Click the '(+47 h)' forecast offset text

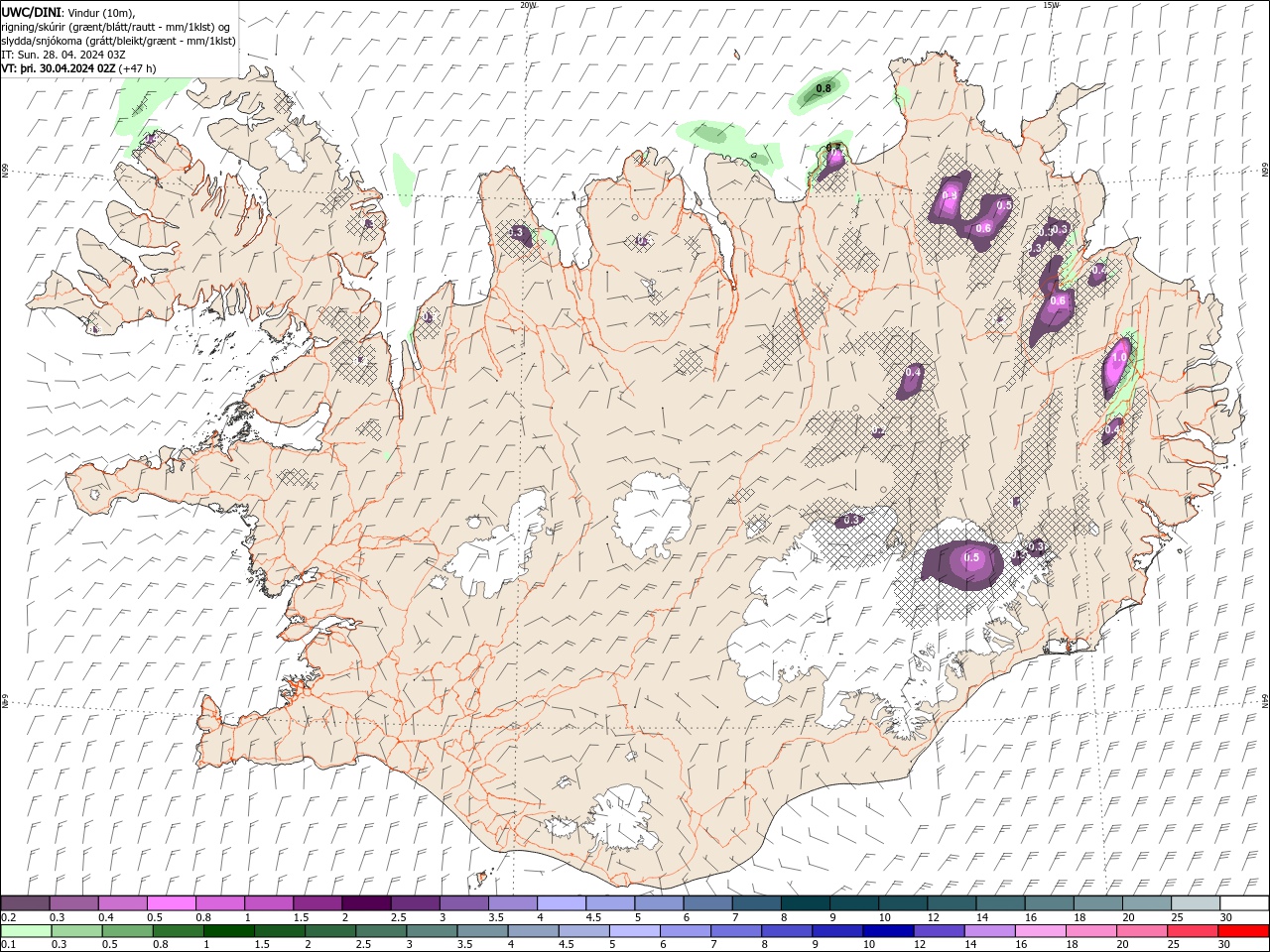click(138, 68)
